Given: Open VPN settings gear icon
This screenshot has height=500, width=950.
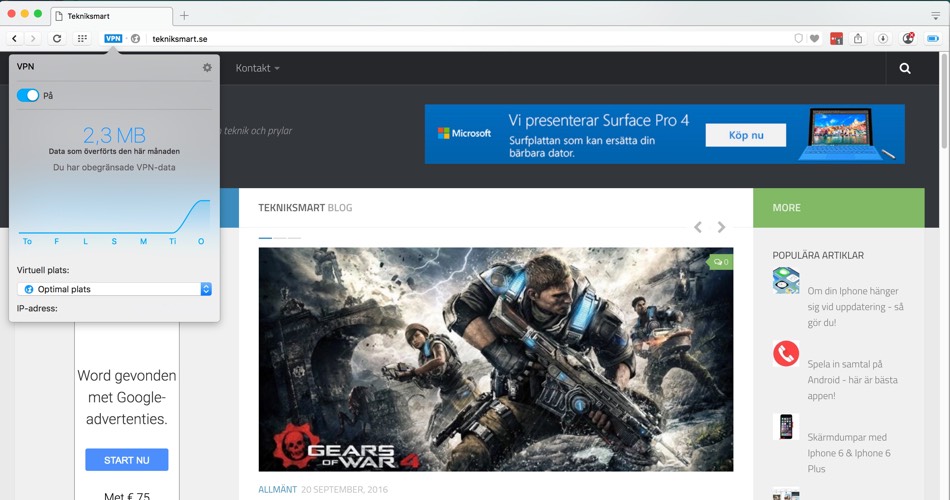Looking at the screenshot, I should 207,68.
